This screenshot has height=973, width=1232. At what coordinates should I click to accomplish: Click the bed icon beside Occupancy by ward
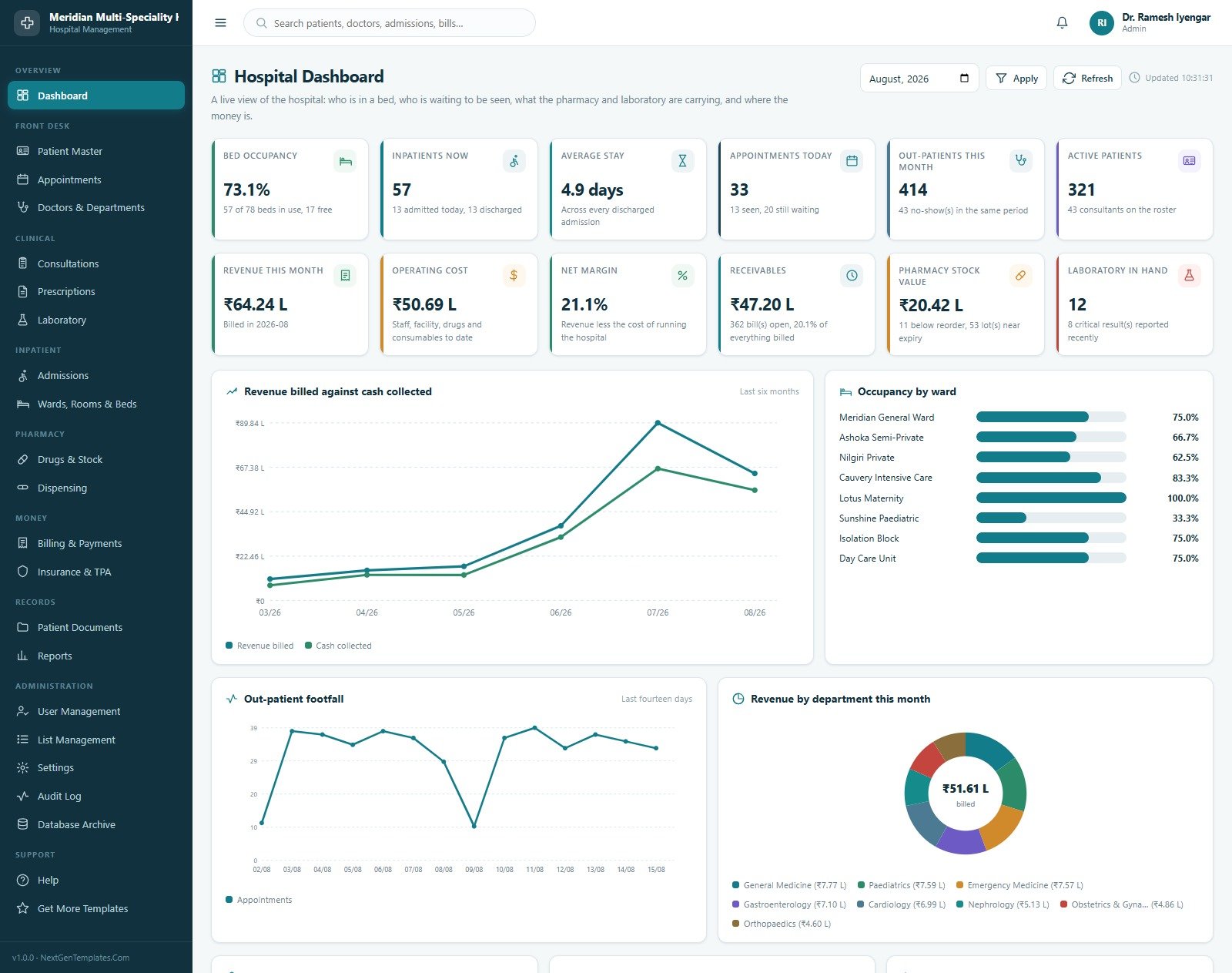click(845, 392)
